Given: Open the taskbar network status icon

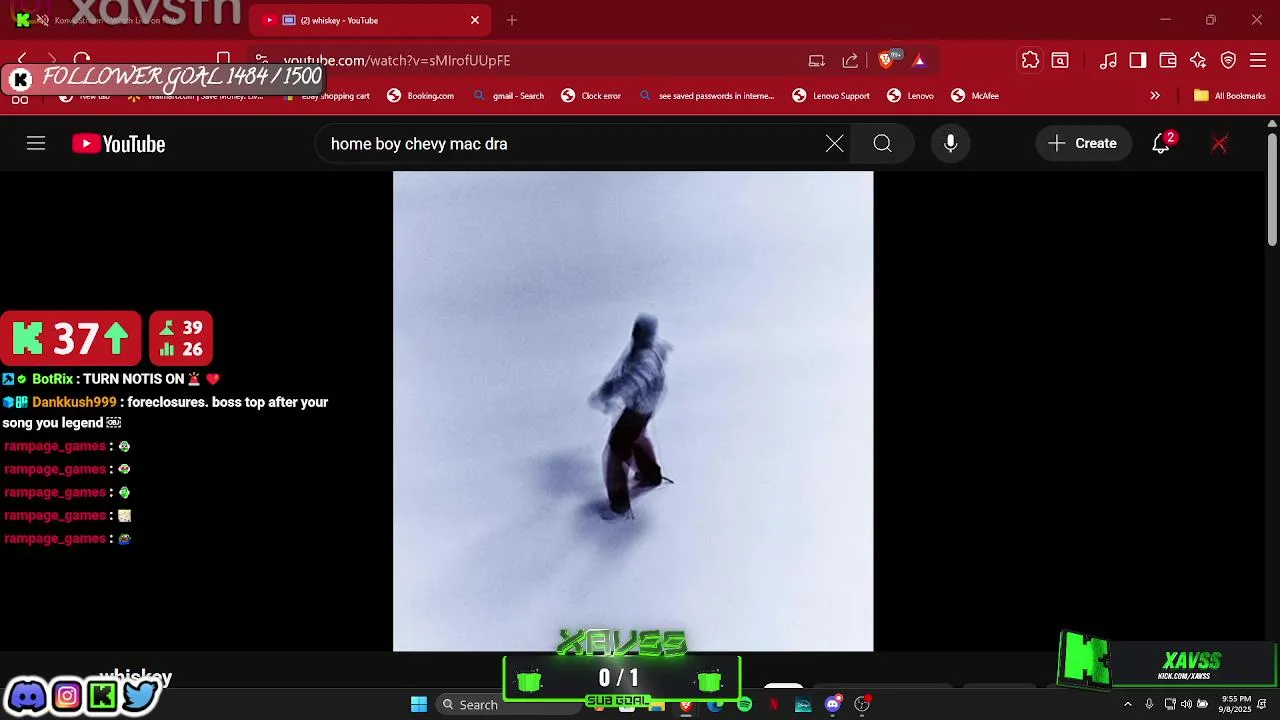Looking at the screenshot, I should [x=1169, y=705].
